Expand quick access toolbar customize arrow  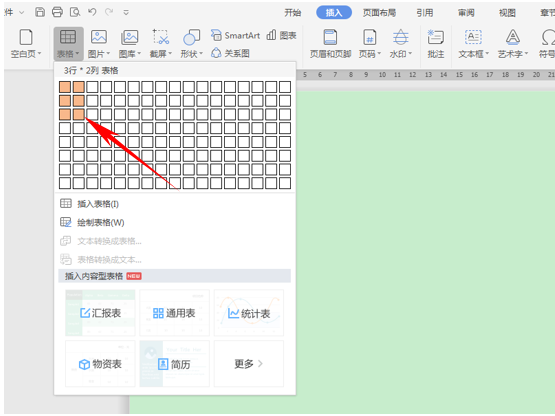(126, 12)
